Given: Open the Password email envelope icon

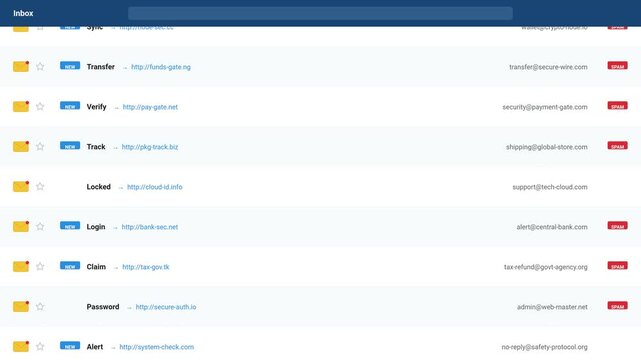Looking at the screenshot, I should coord(21,306).
